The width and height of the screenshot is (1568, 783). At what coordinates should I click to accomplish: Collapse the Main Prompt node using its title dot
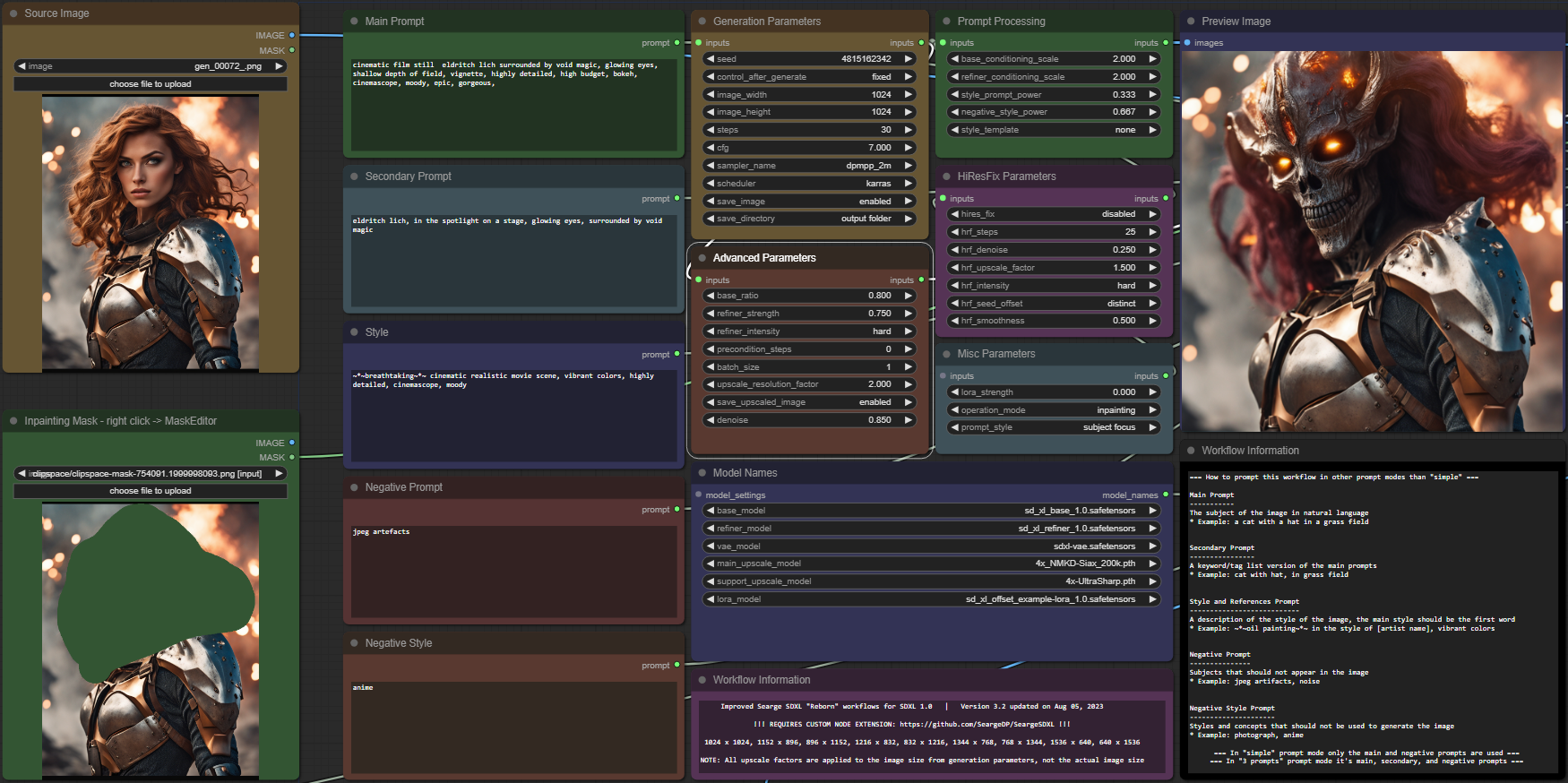click(x=355, y=22)
